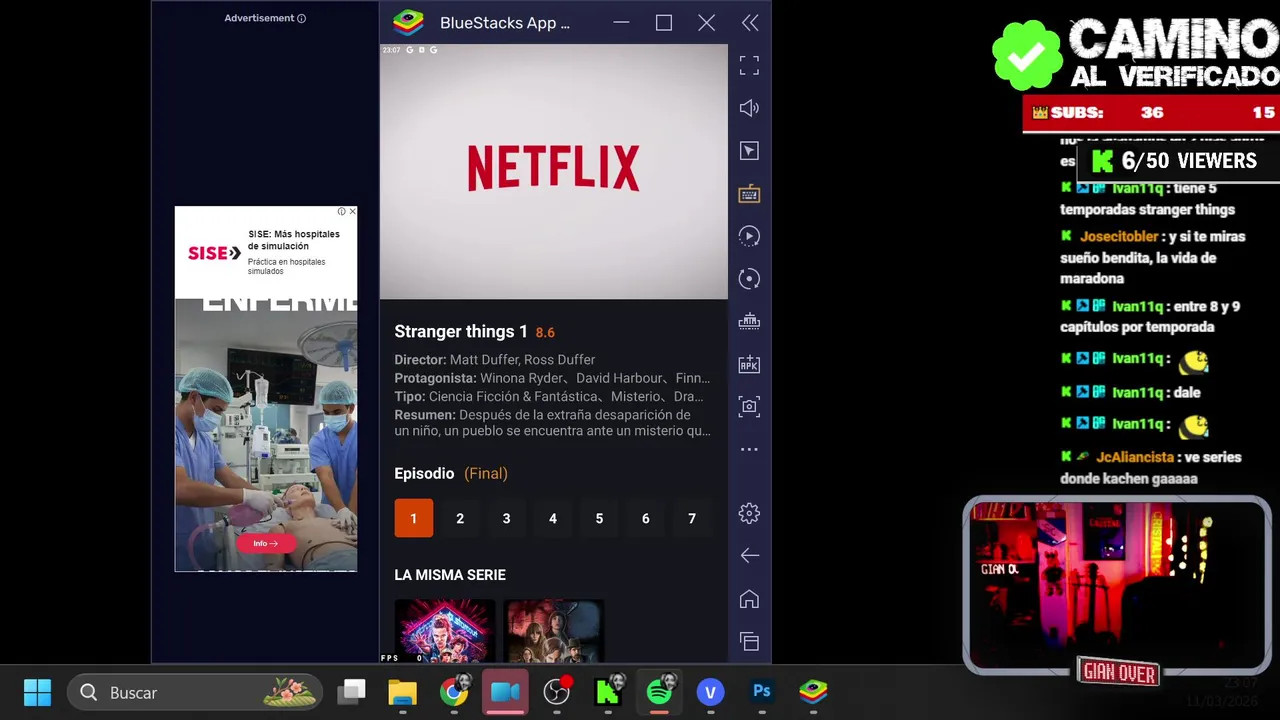
Task: Toggle BlueStacks fullscreen mode icon
Action: pos(749,65)
